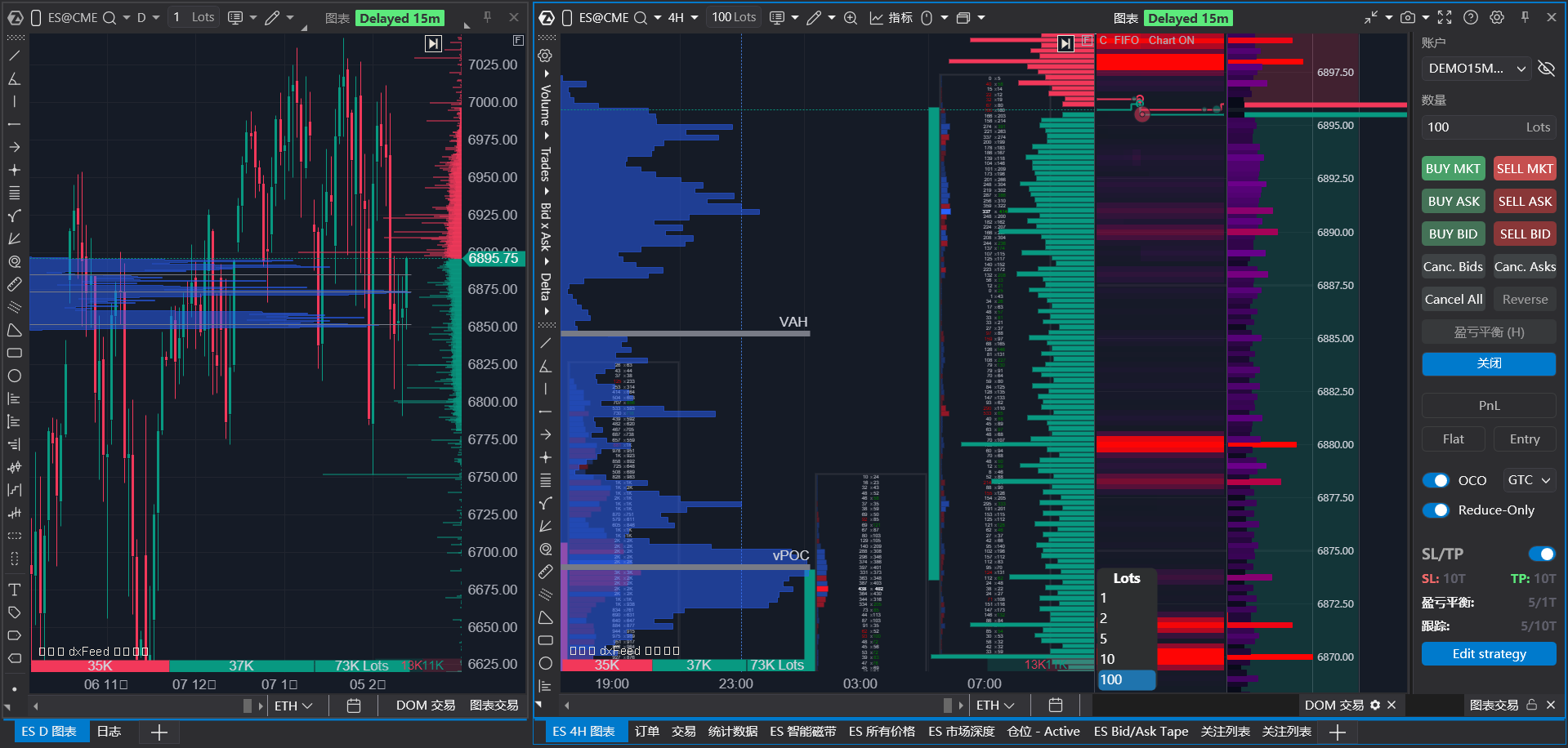
Task: Toggle account visibility eye icon
Action: pos(1546,69)
